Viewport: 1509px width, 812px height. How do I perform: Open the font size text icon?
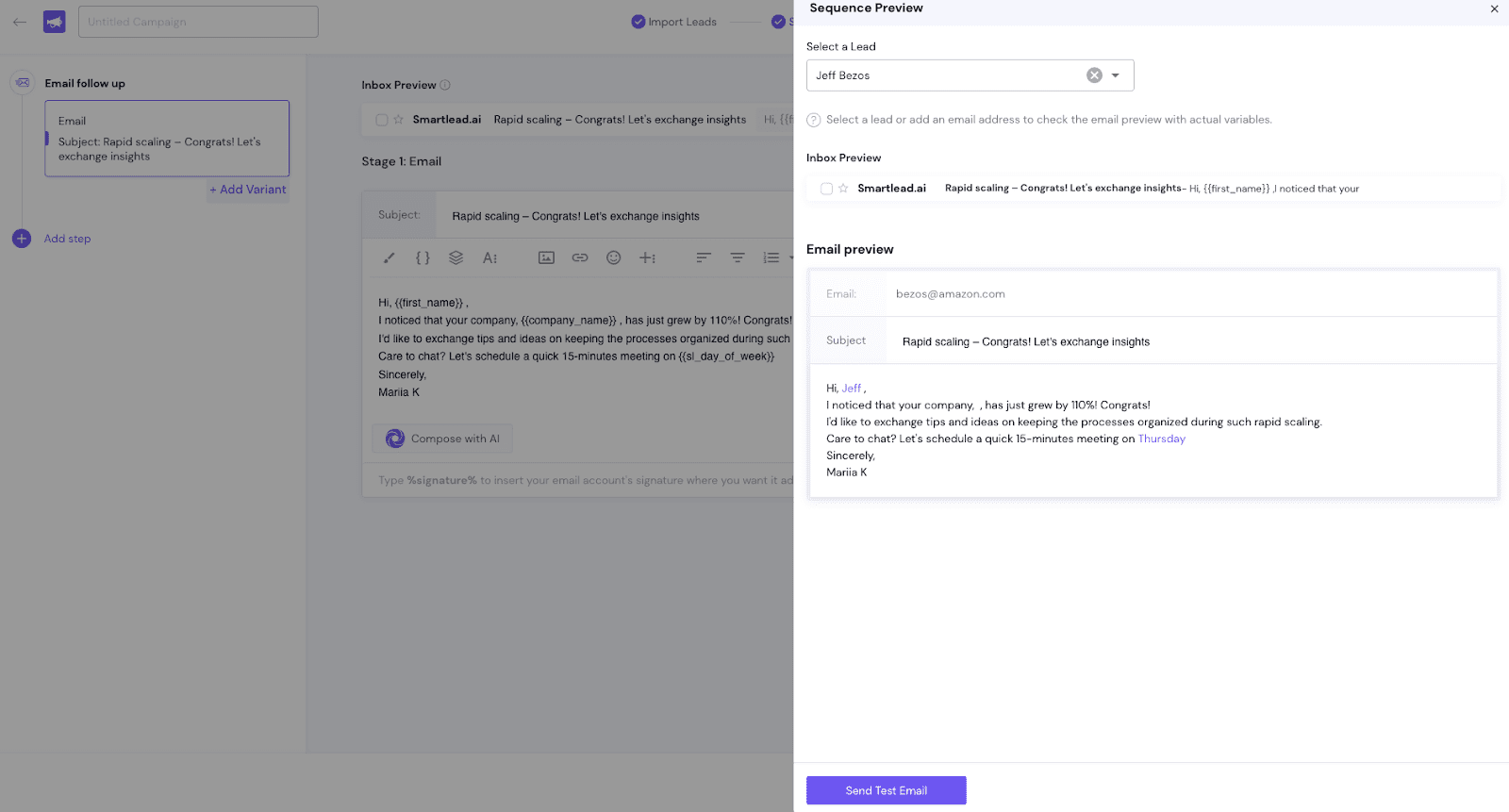tap(489, 257)
